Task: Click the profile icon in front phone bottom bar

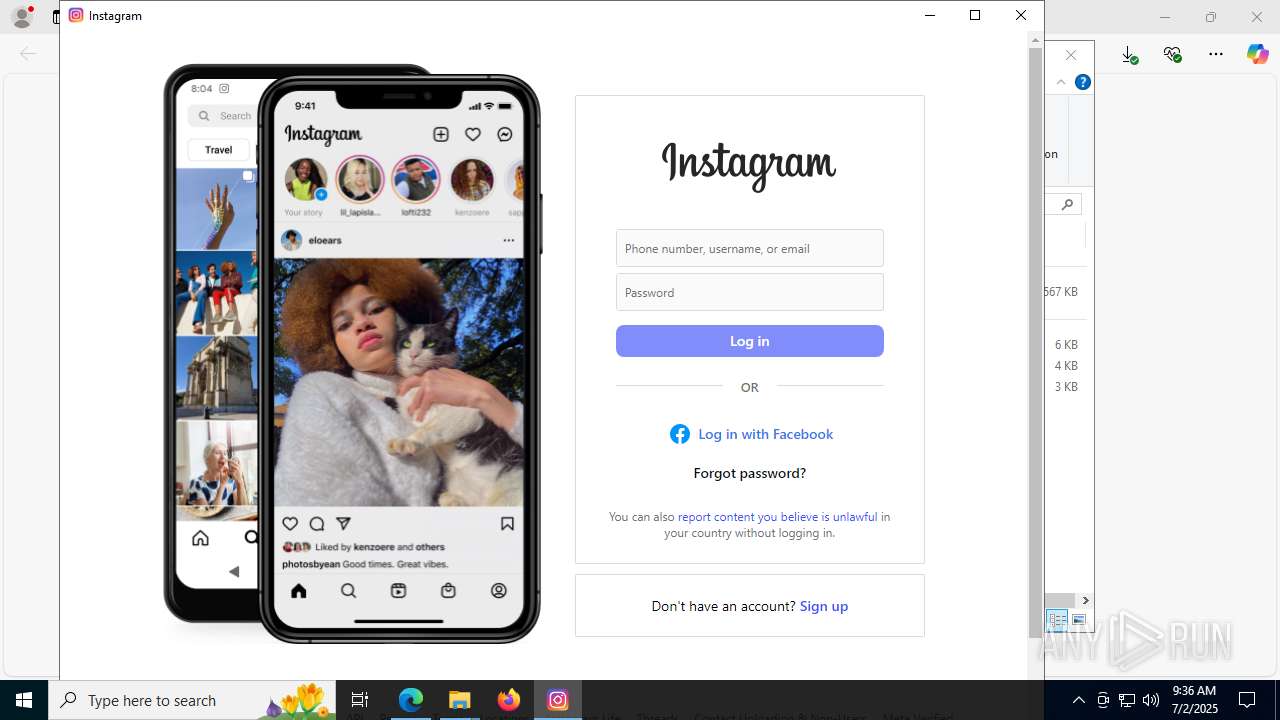Action: (x=499, y=591)
